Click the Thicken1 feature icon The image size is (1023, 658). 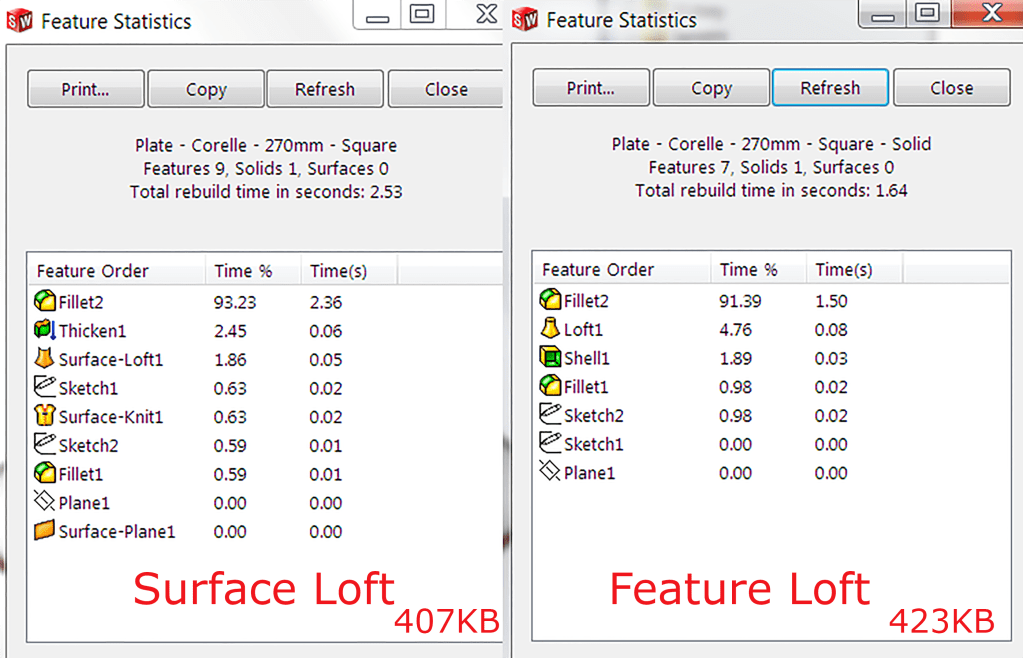[x=44, y=331]
